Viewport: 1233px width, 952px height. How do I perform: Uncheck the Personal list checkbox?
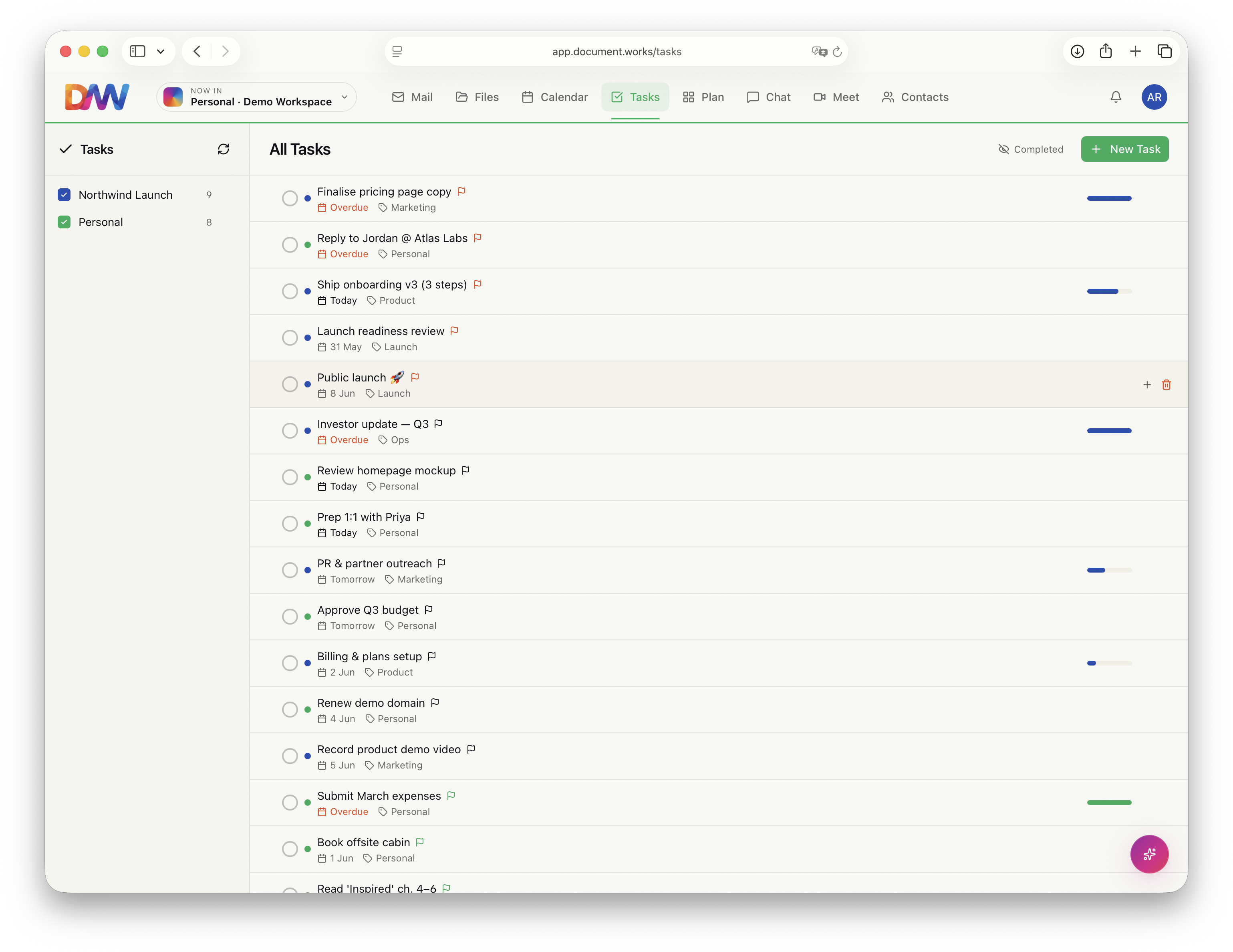pos(64,222)
